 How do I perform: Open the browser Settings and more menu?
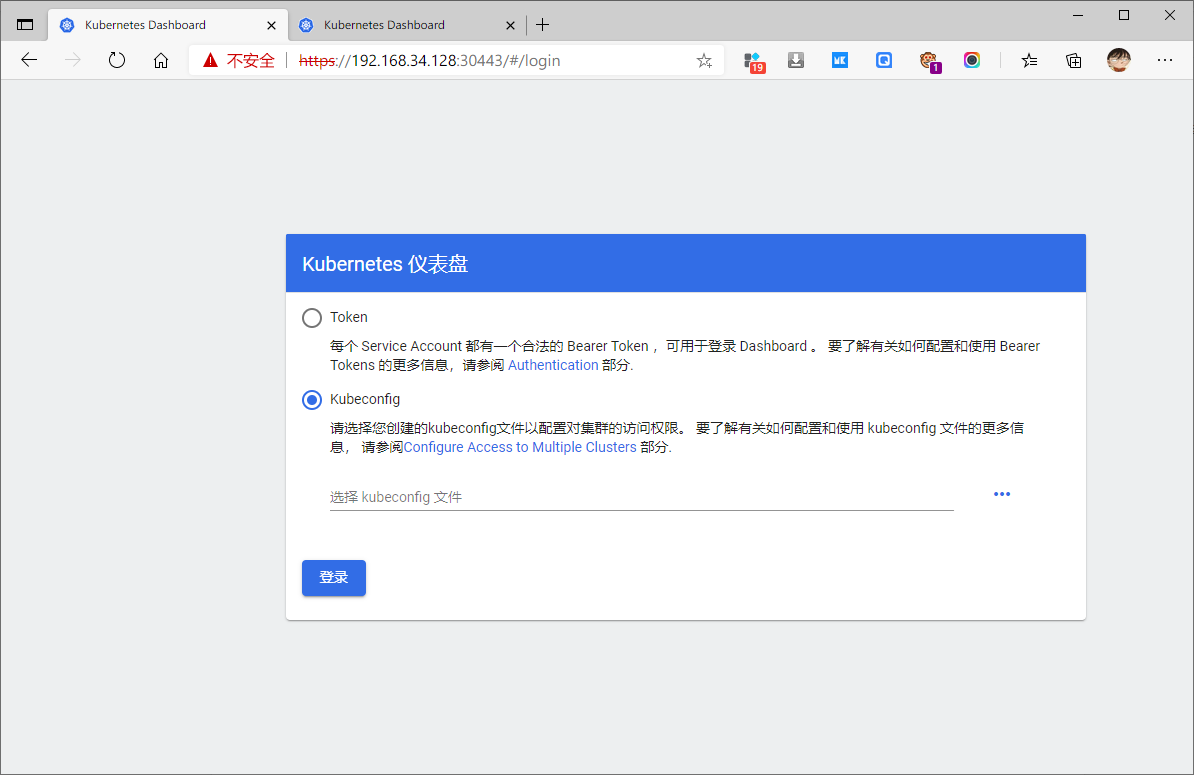click(x=1165, y=60)
